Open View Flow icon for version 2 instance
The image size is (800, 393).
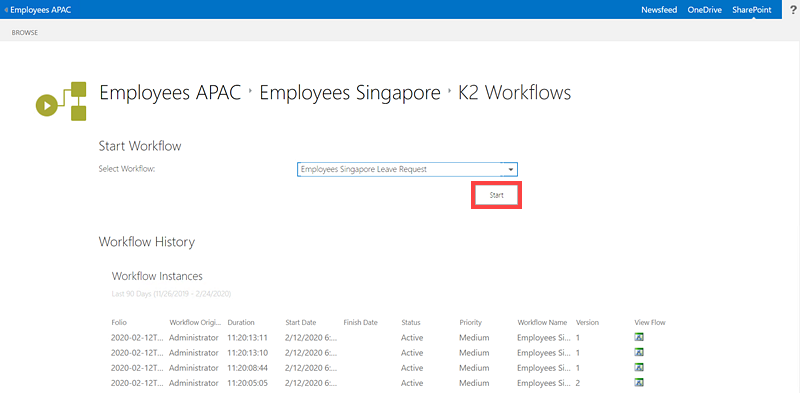point(639,382)
